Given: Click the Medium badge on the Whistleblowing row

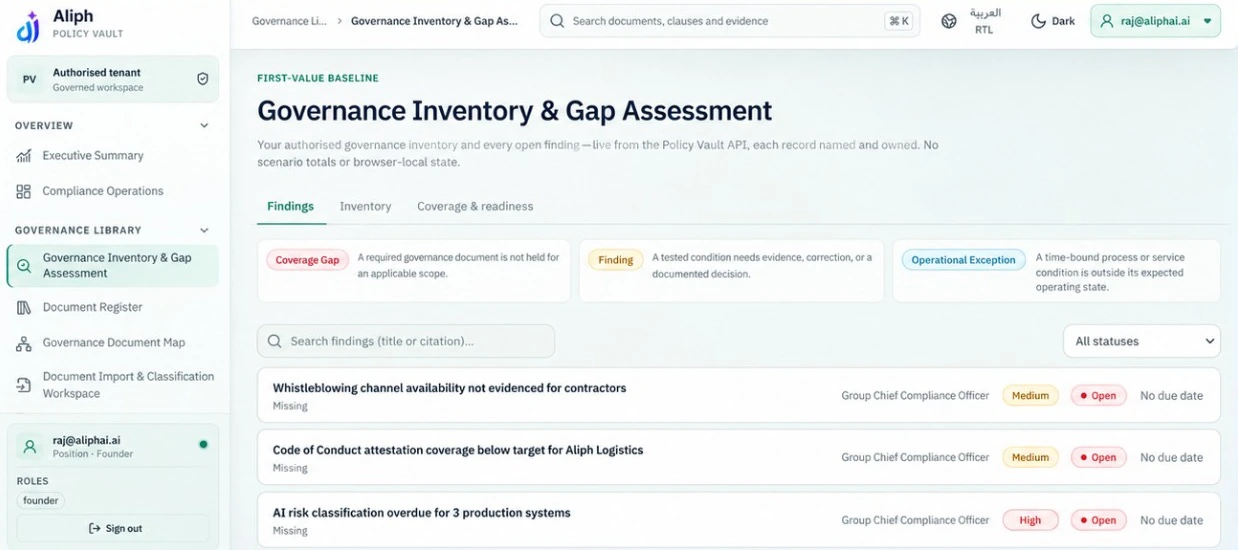Looking at the screenshot, I should point(1030,396).
